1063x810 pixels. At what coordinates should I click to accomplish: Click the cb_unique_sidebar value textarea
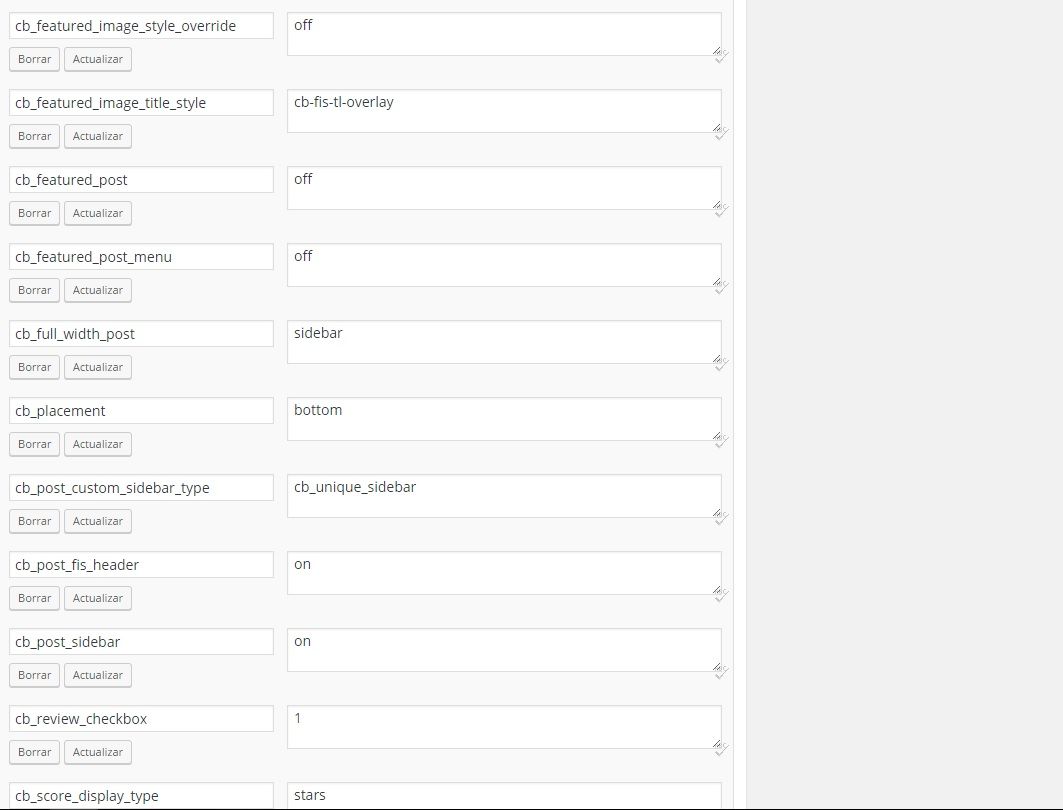[x=504, y=496]
